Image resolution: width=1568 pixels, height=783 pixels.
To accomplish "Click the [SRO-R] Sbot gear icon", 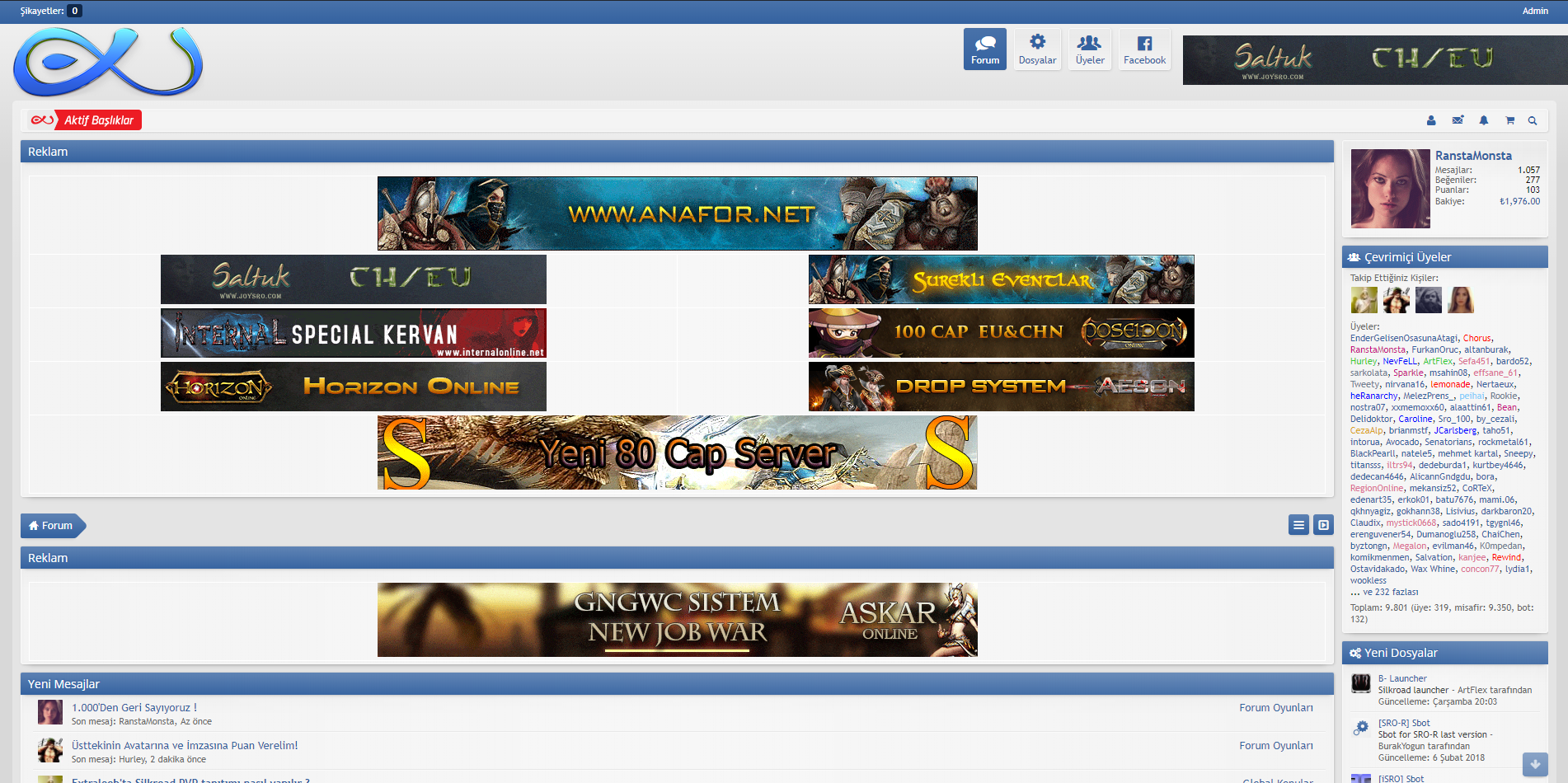I will (1361, 728).
